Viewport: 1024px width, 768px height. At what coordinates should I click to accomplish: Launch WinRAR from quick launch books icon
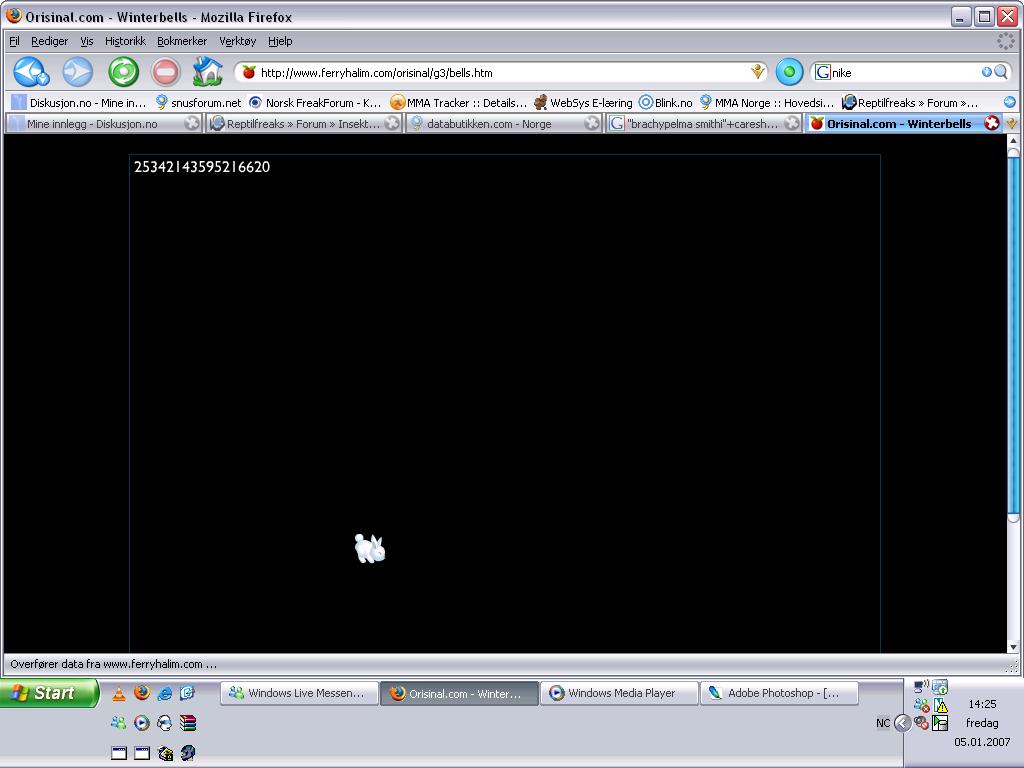click(187, 723)
